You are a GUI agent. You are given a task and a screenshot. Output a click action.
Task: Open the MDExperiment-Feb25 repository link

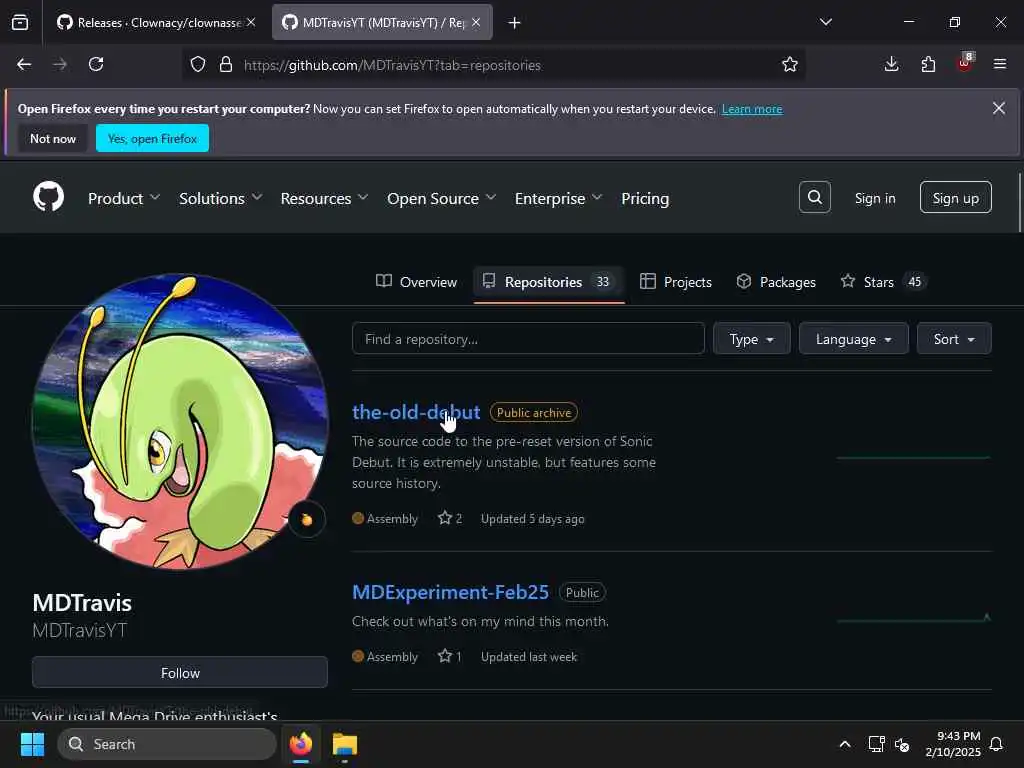(450, 592)
